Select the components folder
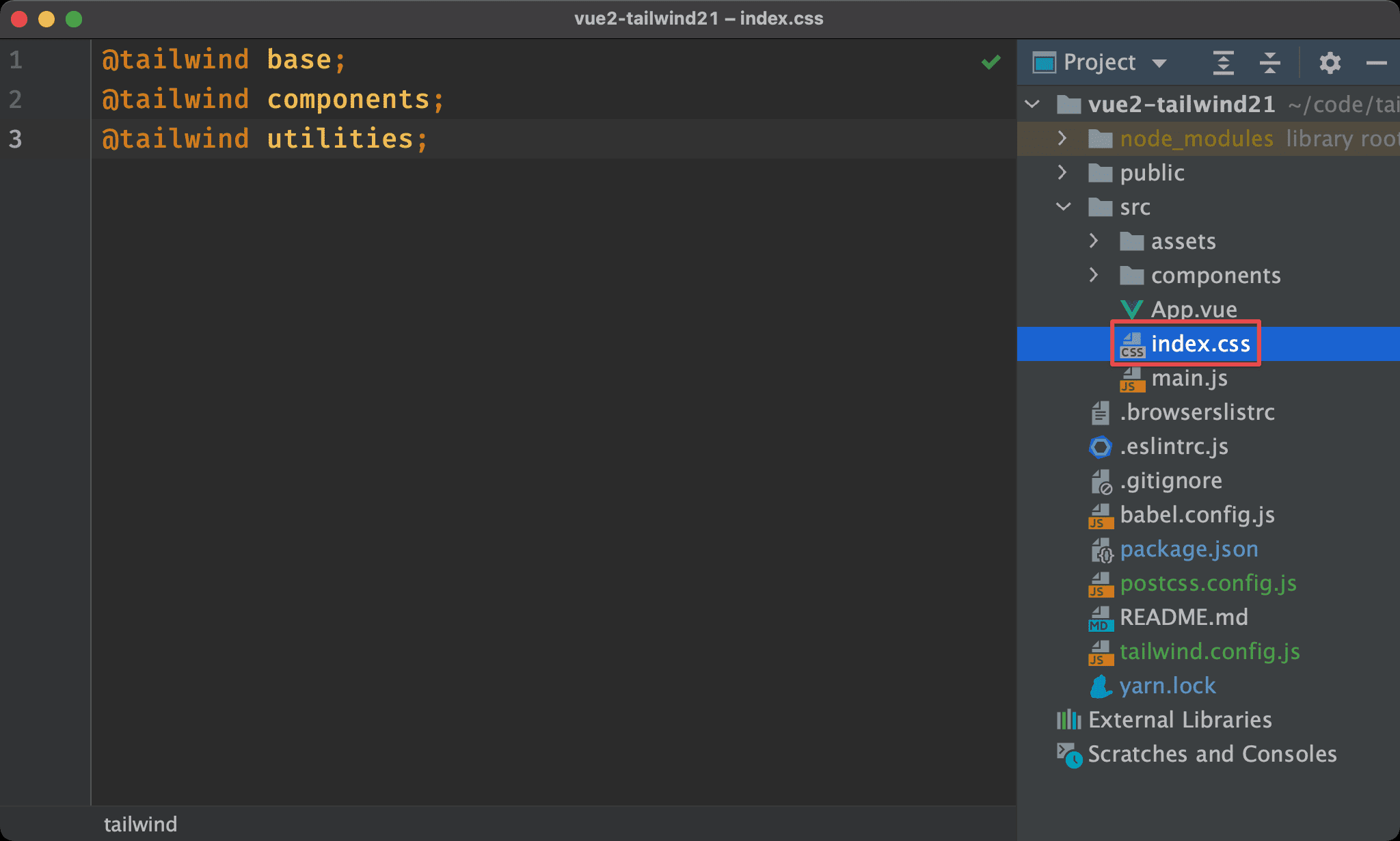Screen dimensions: 1400x841 [x=1215, y=276]
